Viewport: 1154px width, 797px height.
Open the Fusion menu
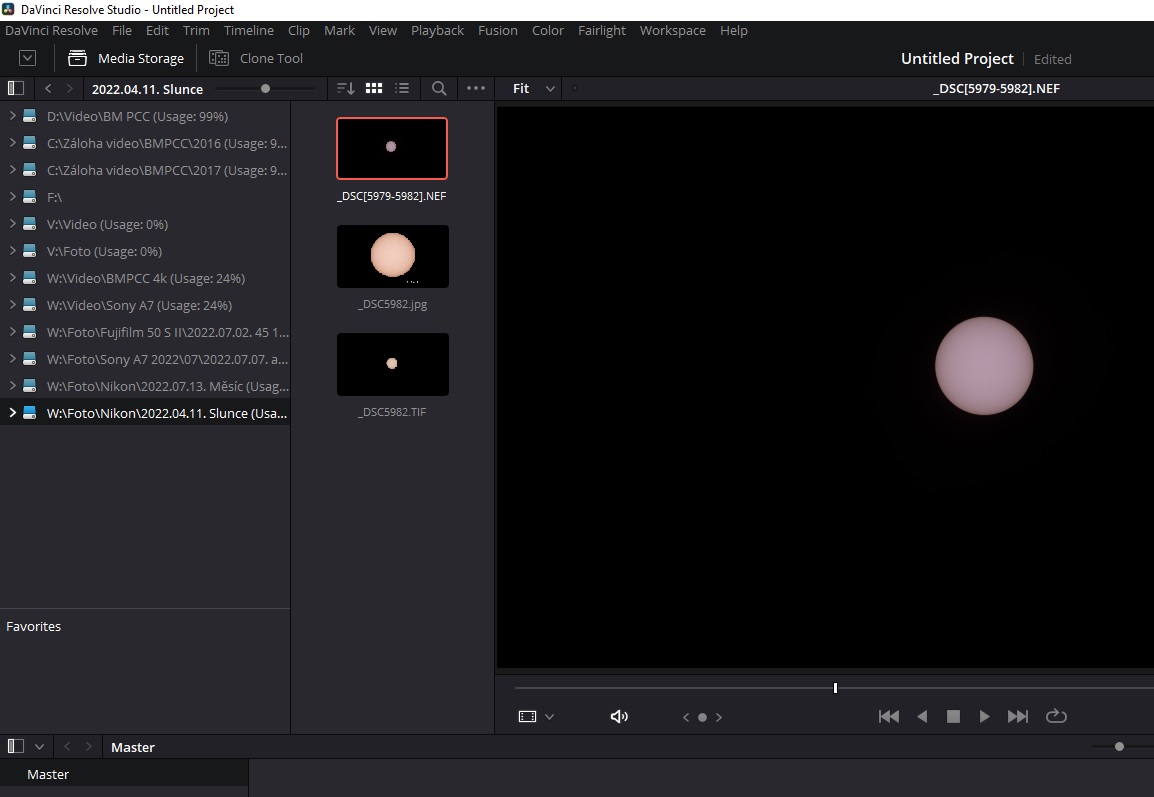(x=497, y=30)
